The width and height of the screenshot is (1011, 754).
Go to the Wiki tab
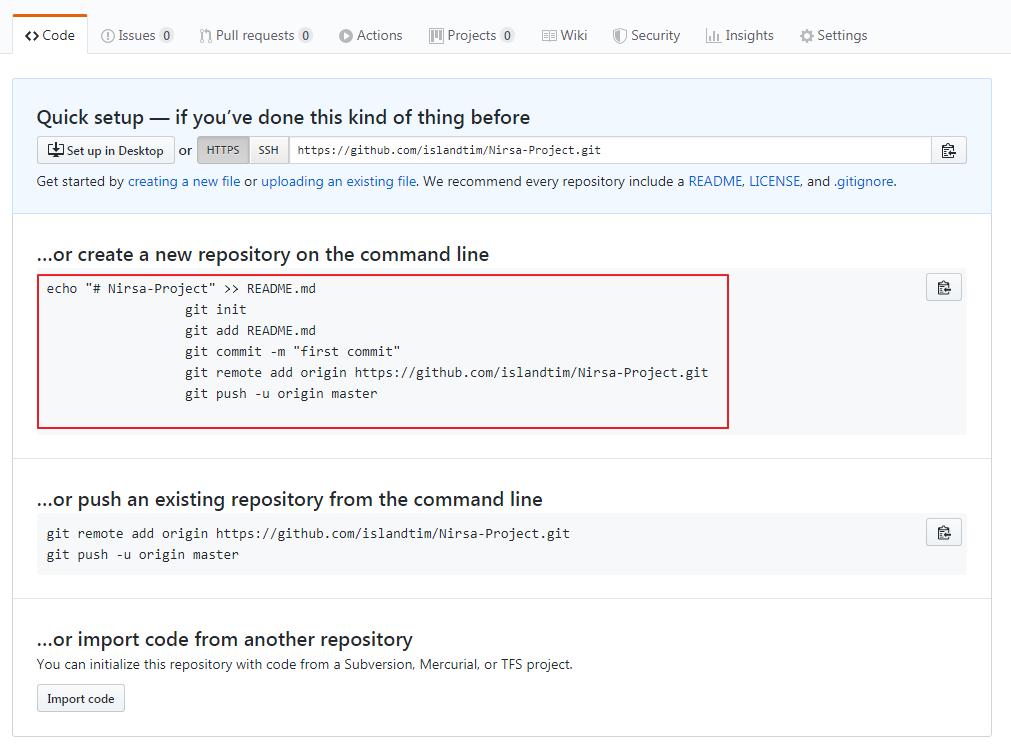[x=564, y=35]
